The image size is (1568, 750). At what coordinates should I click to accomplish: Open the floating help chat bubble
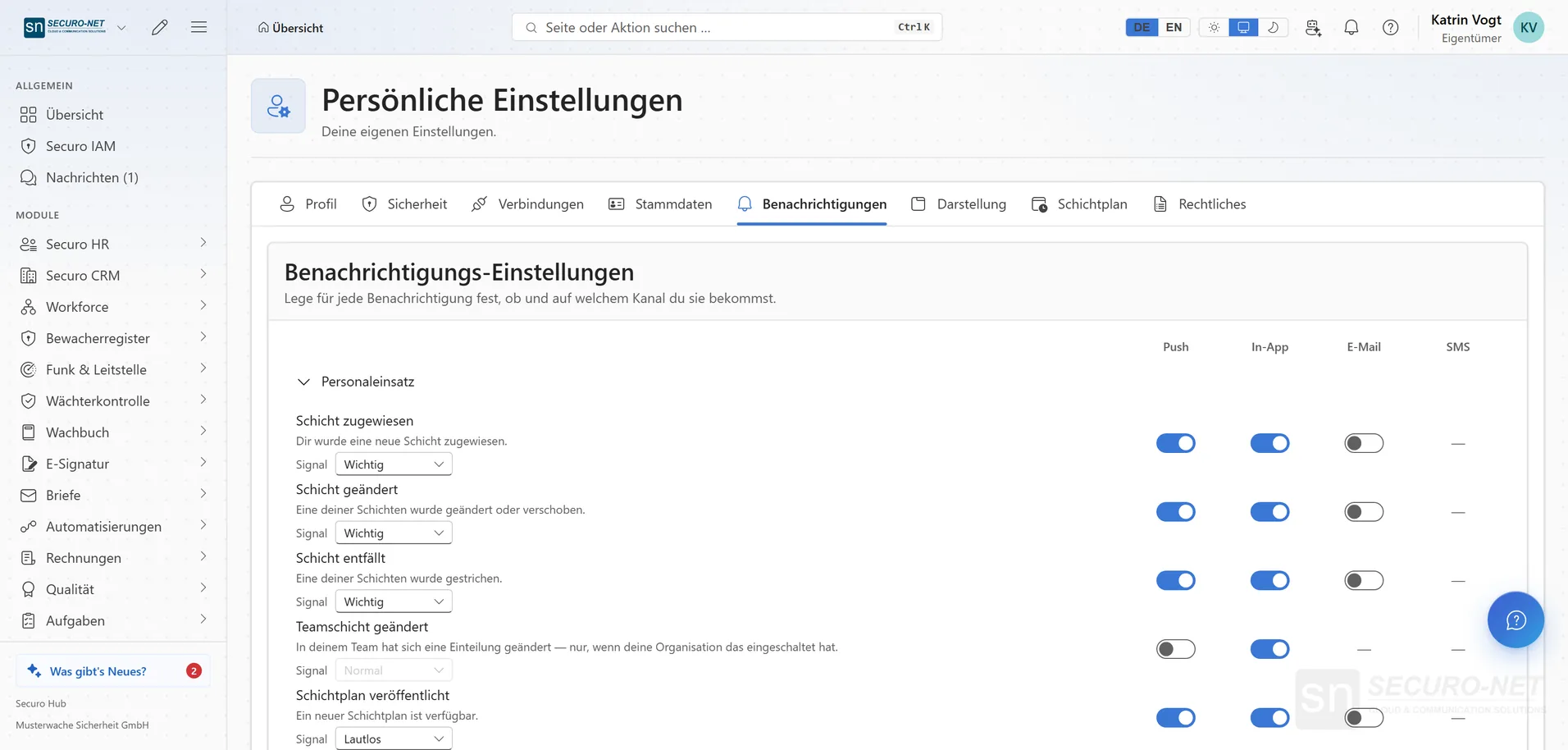[1516, 620]
